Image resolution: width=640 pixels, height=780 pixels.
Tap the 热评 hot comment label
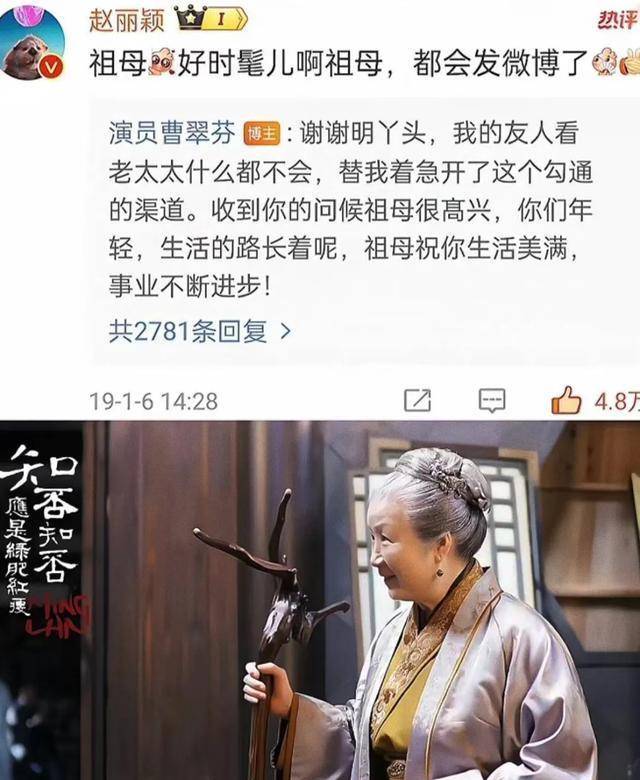pyautogui.click(x=617, y=20)
